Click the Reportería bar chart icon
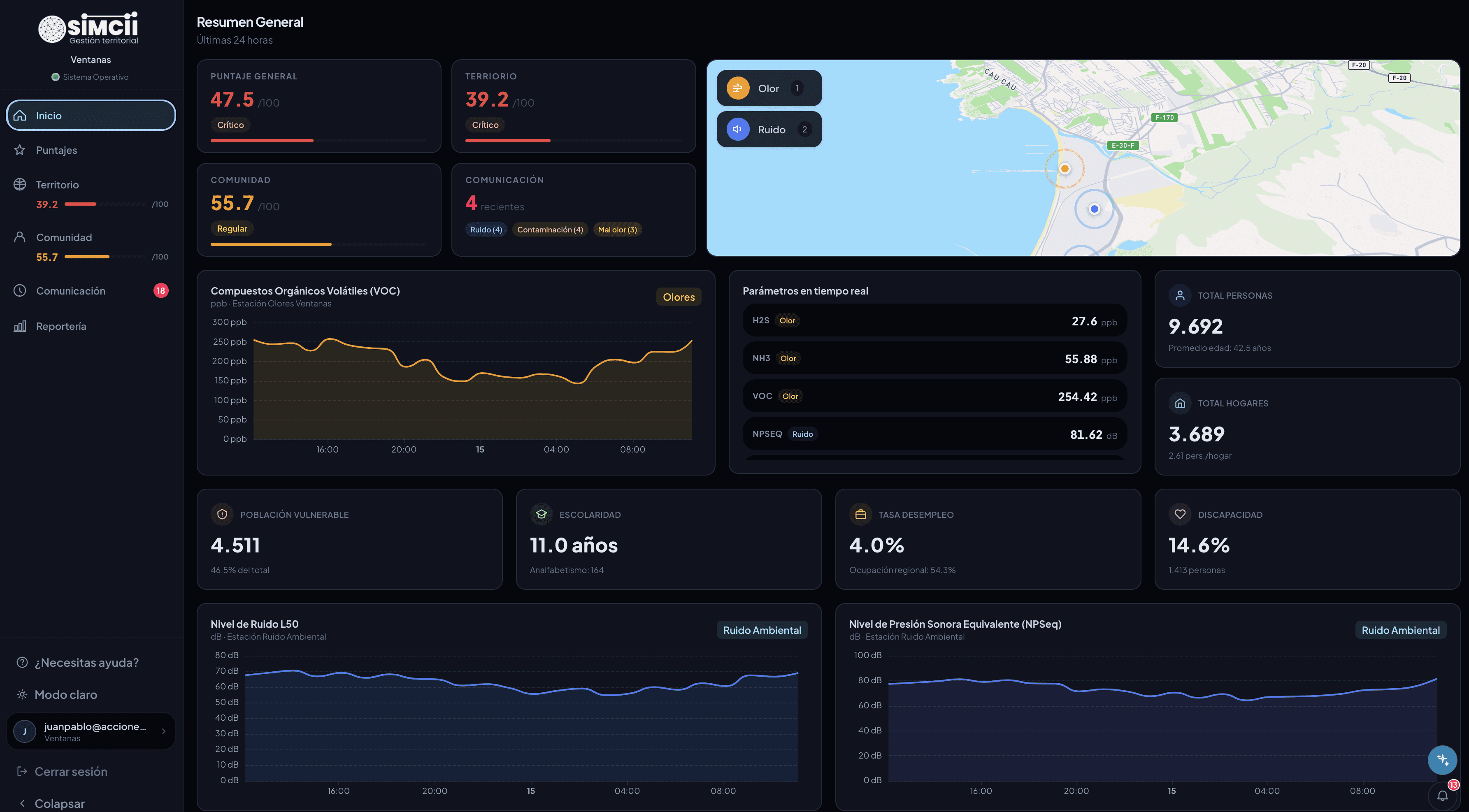The width and height of the screenshot is (1469, 812). [20, 326]
